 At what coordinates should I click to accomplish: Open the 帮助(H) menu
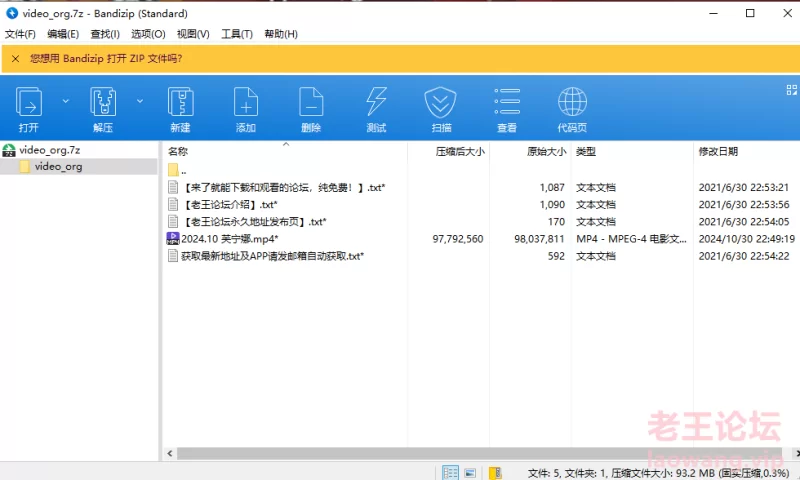[281, 34]
